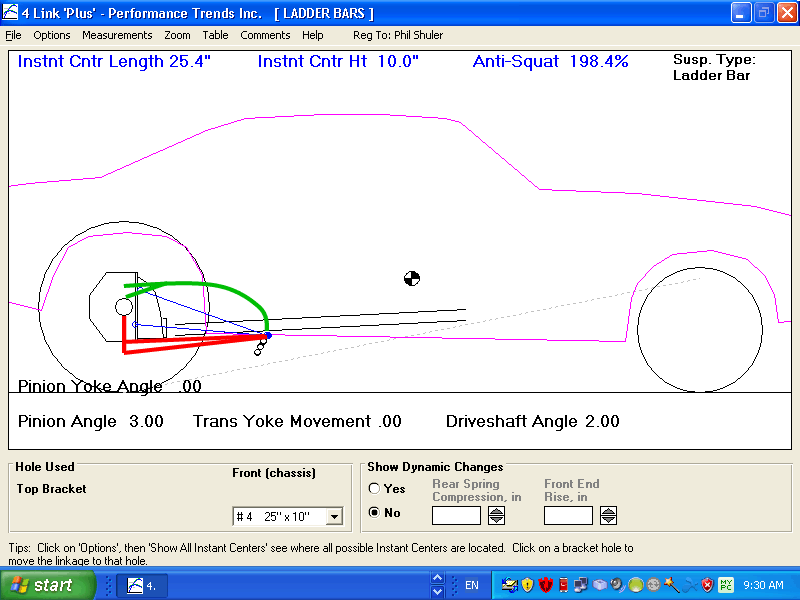This screenshot has width=800, height=600.
Task: Click the green orb tray icon
Action: point(635,585)
